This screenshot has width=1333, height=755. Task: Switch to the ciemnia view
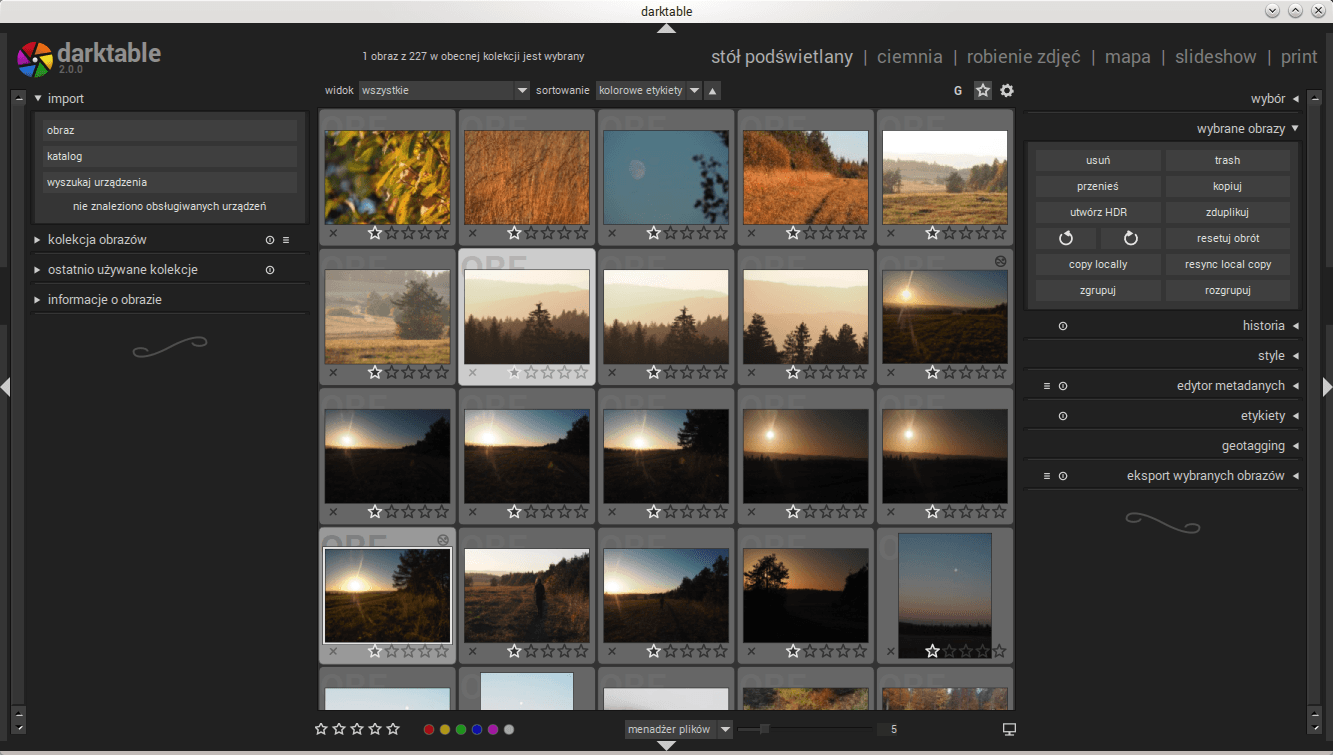[x=910, y=57]
